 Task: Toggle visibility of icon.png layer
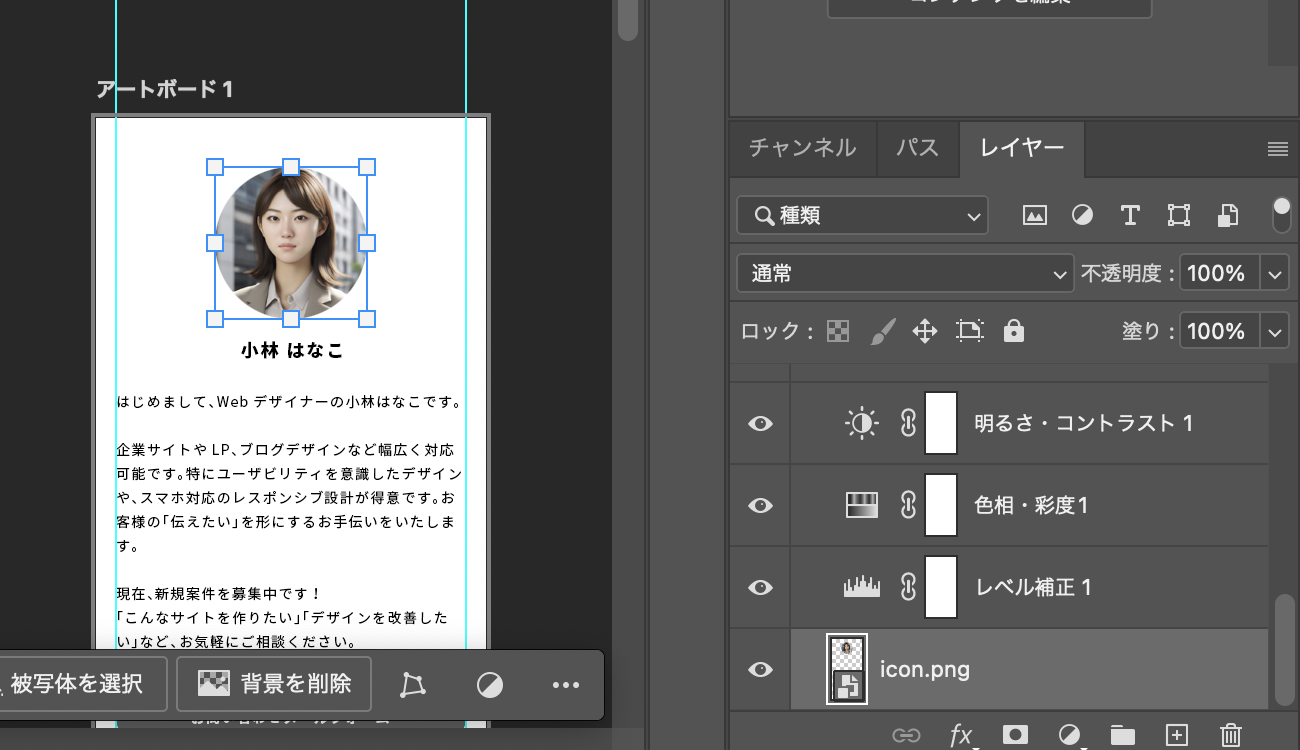[x=759, y=669]
